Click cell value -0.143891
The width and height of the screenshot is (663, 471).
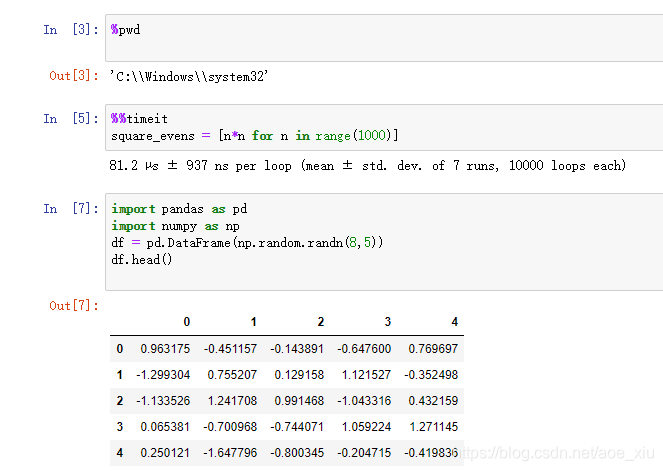(297, 349)
